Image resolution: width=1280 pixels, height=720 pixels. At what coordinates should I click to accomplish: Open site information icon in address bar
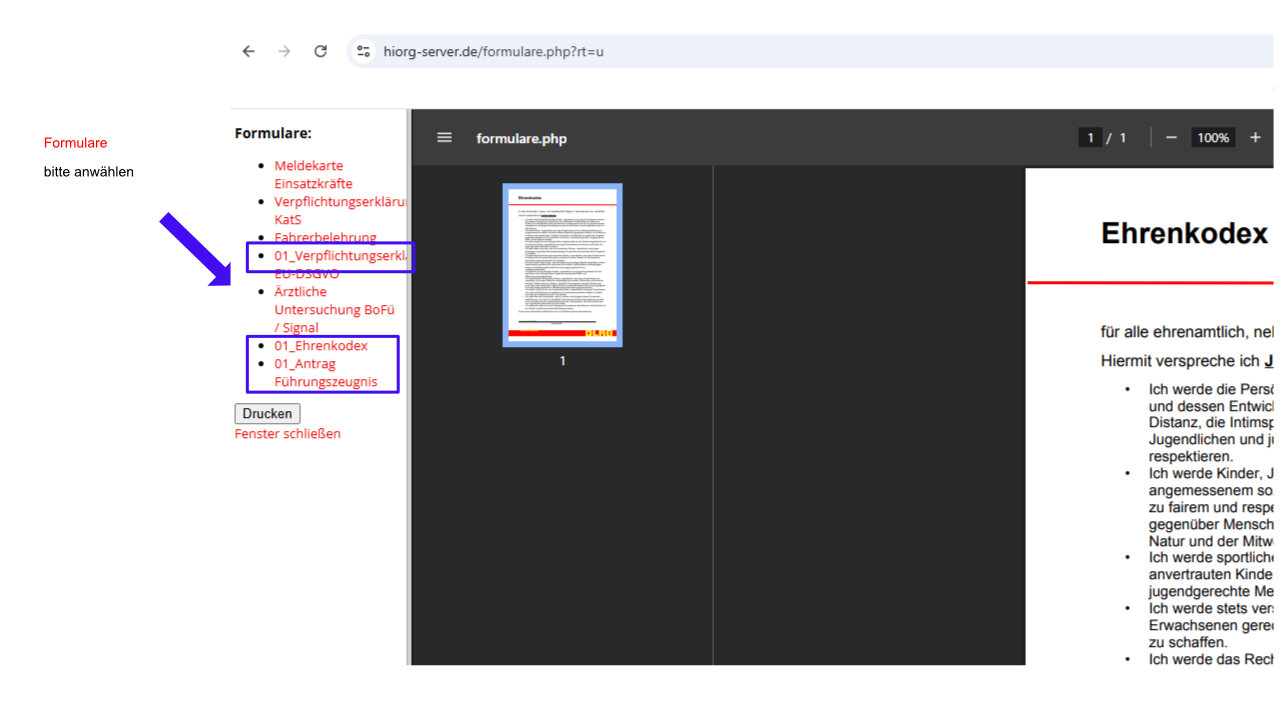click(364, 51)
